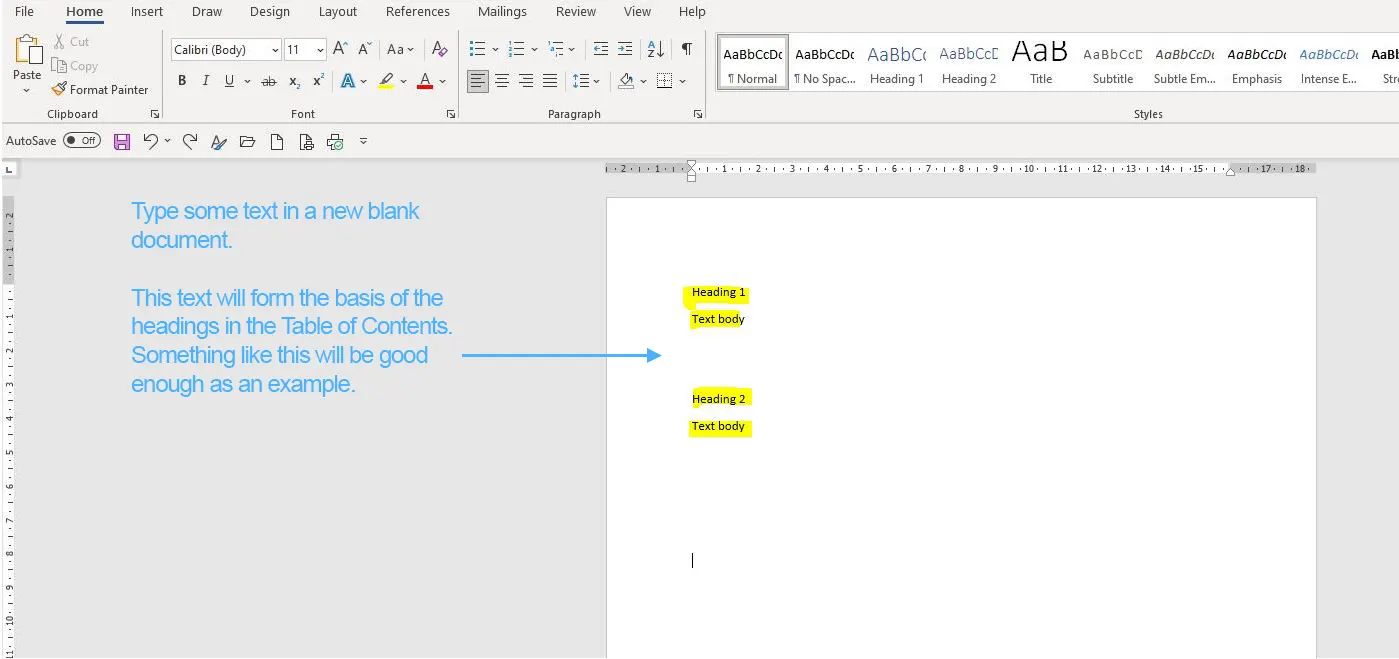Image resolution: width=1399 pixels, height=659 pixels.
Task: Click the paragraph shading paint bucket
Action: [626, 81]
